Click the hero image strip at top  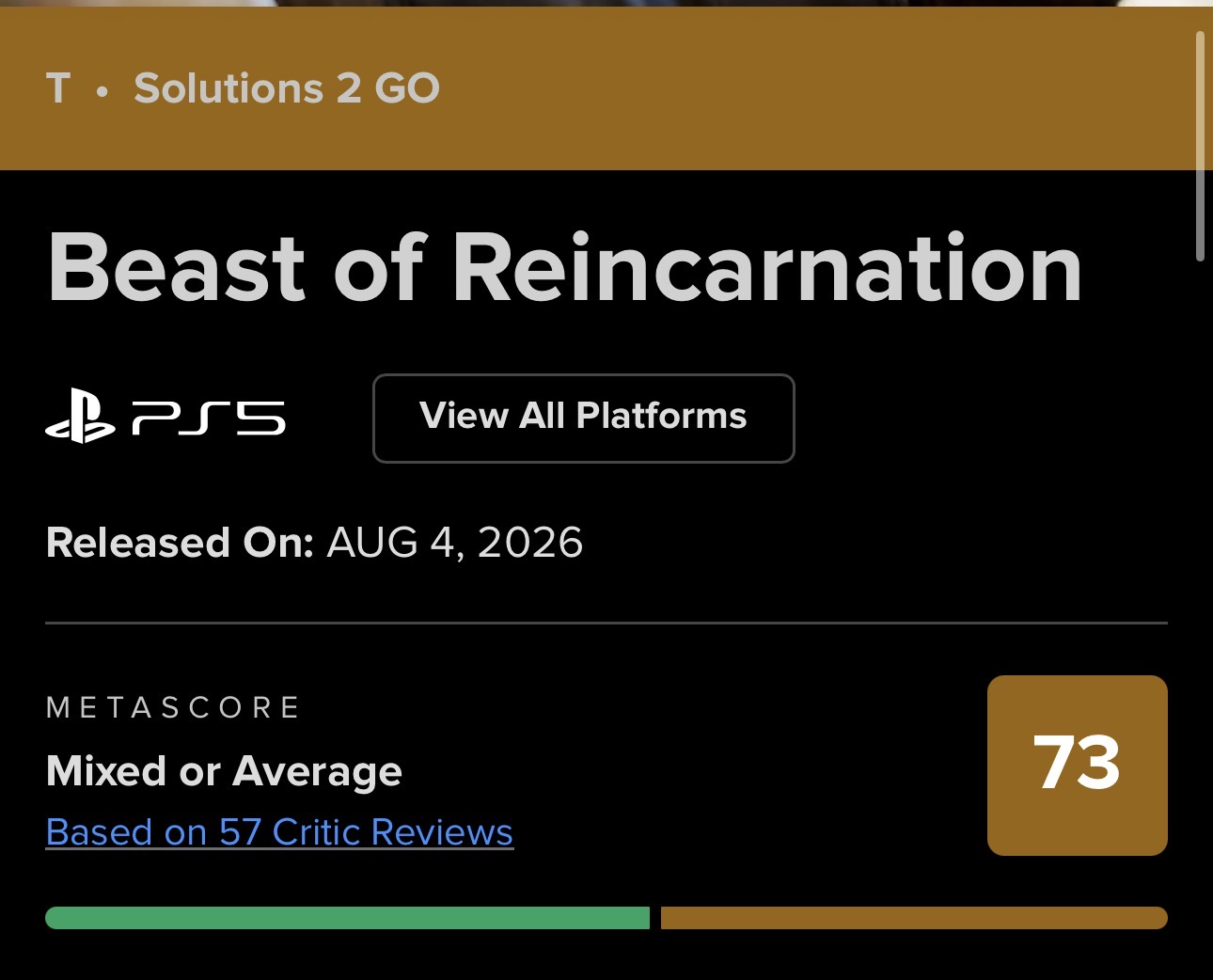coord(606,3)
